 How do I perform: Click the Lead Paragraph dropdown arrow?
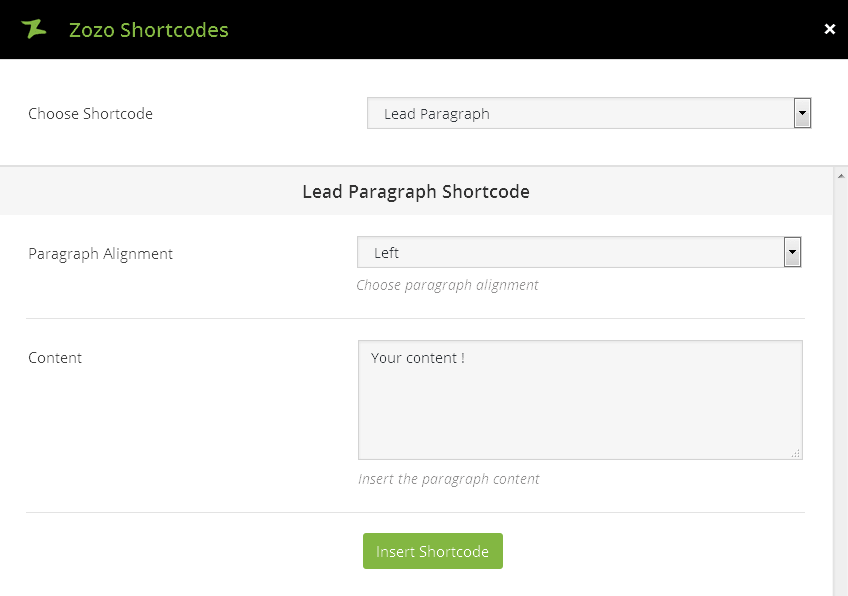pos(802,114)
